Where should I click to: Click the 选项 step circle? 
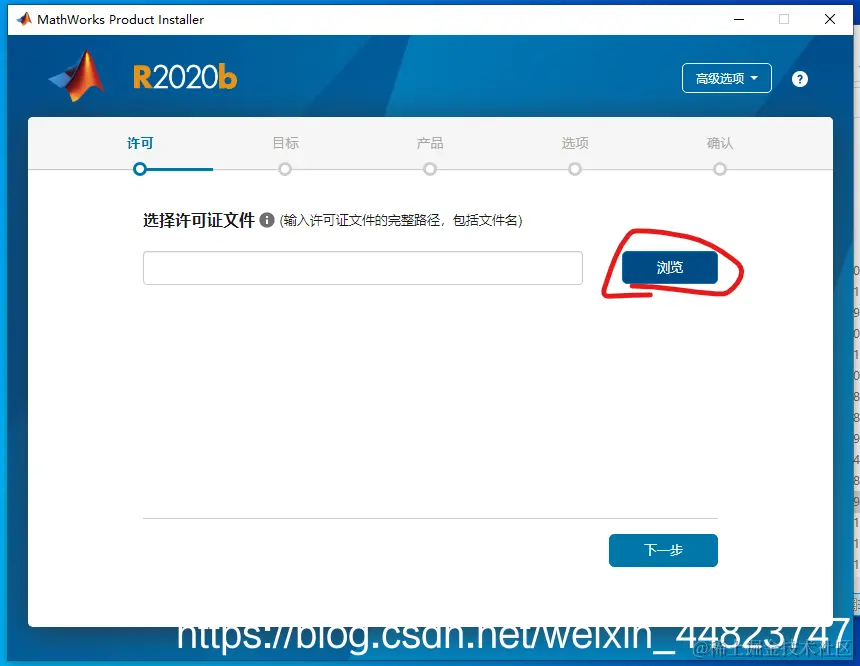click(x=574, y=170)
